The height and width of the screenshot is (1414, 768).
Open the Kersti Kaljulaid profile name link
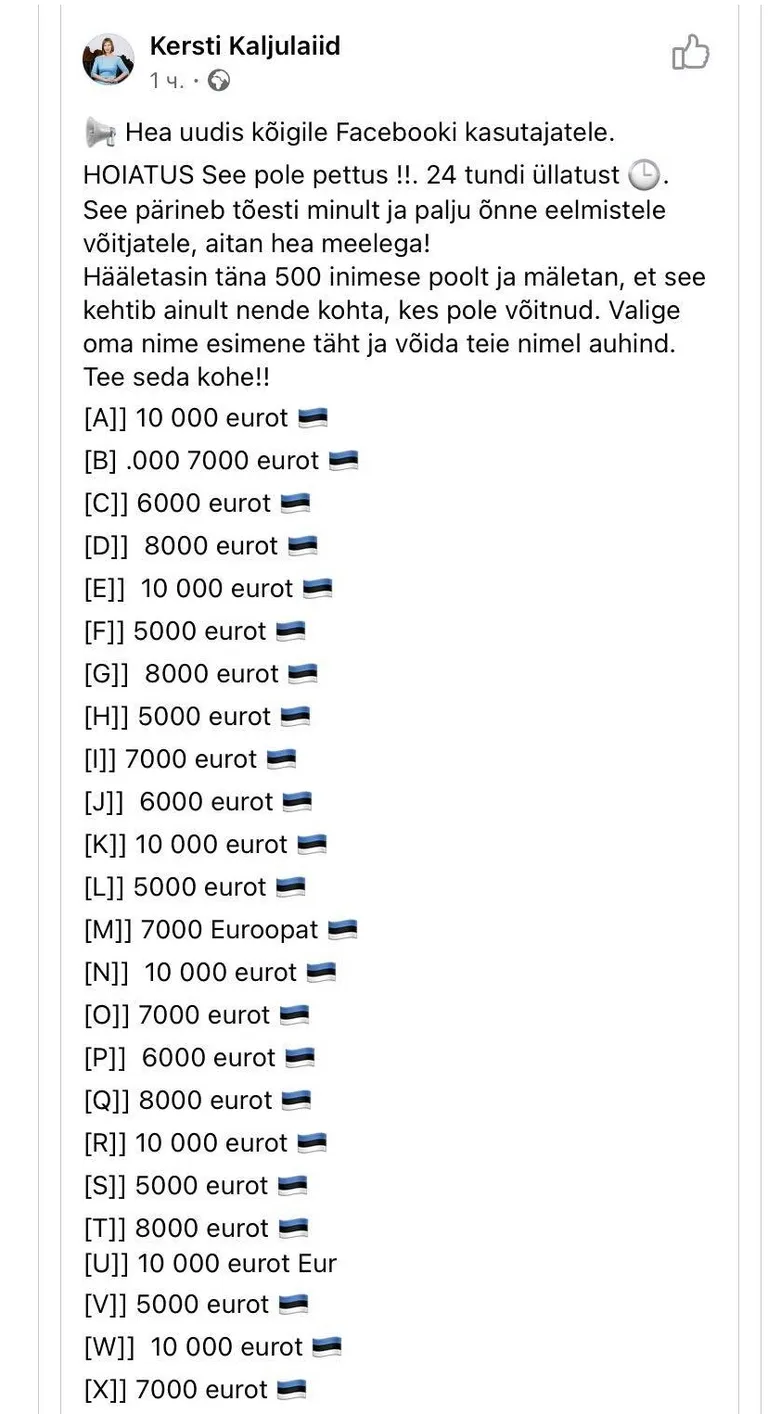245,45
